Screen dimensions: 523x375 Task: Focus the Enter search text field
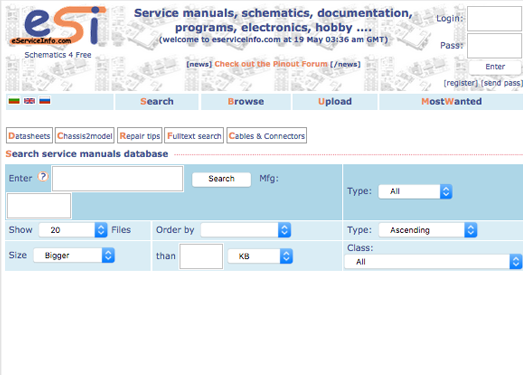(118, 179)
